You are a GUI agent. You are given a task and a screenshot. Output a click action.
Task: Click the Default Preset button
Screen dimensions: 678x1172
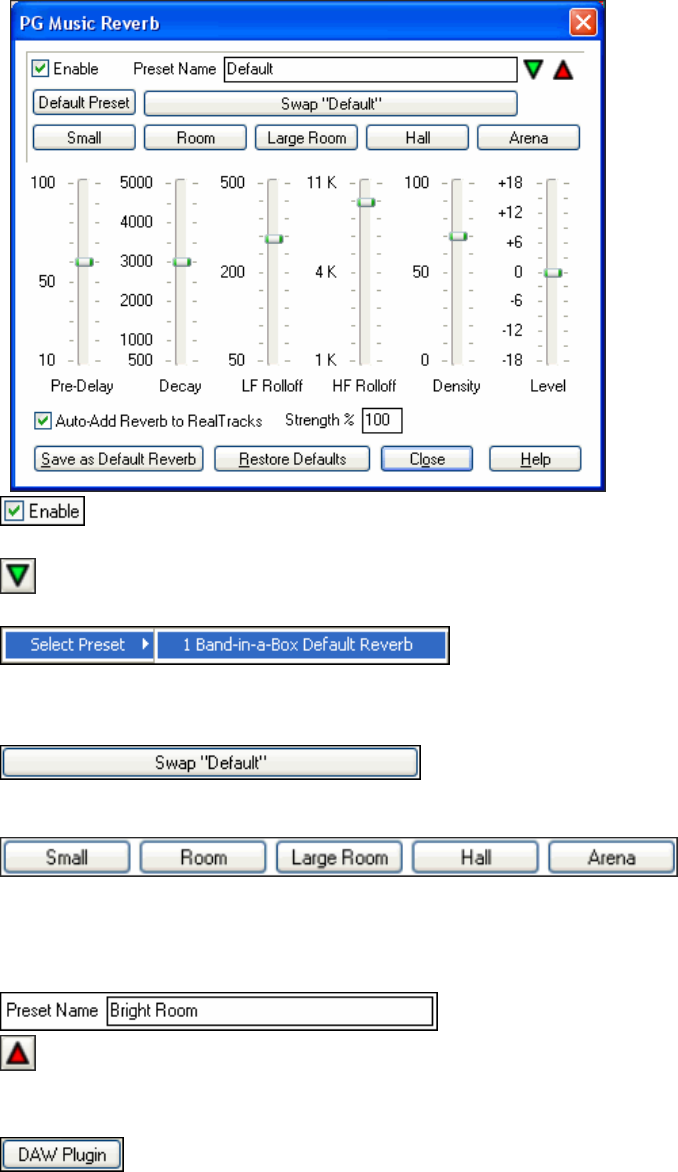[84, 102]
